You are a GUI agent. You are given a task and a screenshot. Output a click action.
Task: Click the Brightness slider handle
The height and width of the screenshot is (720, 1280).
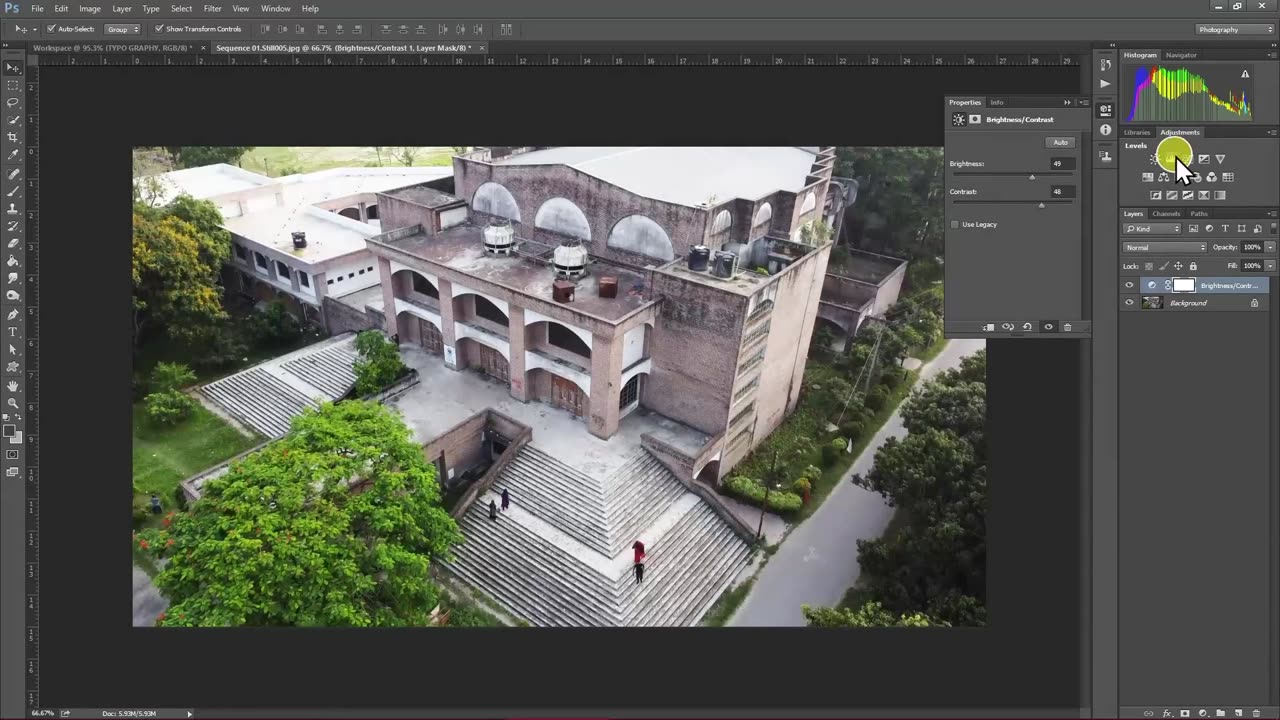[1032, 177]
